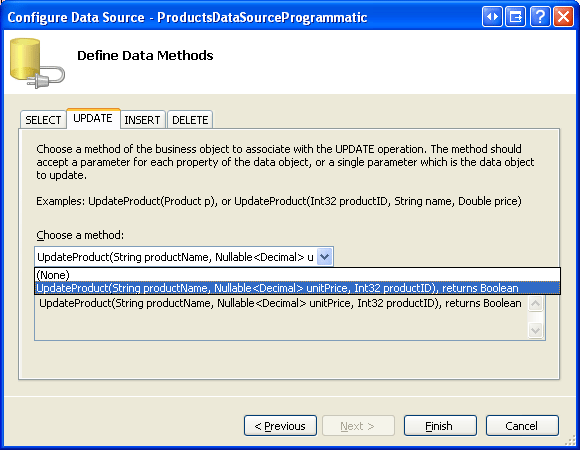Click the left-right arrows title bar icon
Image resolution: width=580 pixels, height=450 pixels.
[x=492, y=17]
